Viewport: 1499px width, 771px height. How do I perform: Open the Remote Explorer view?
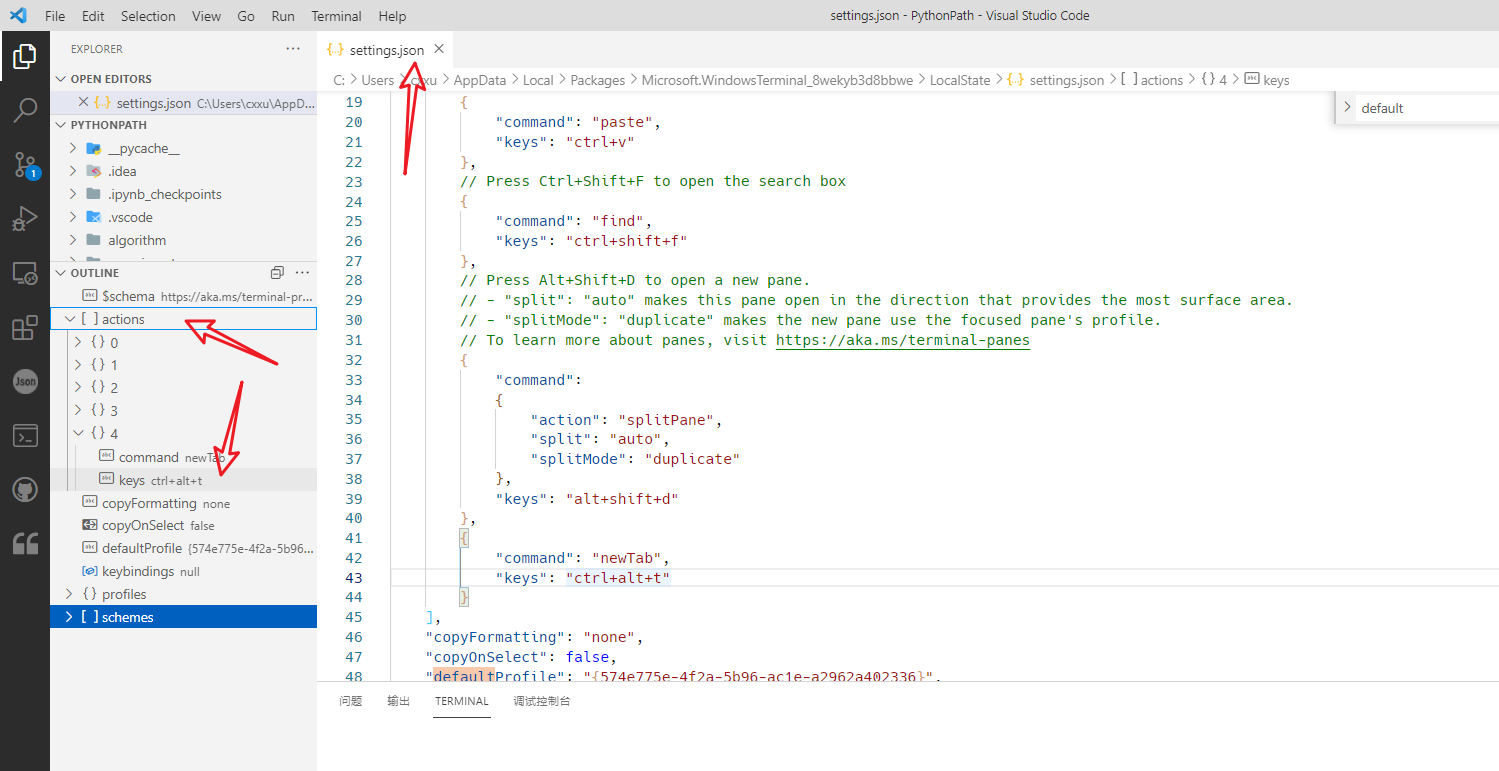coord(25,272)
